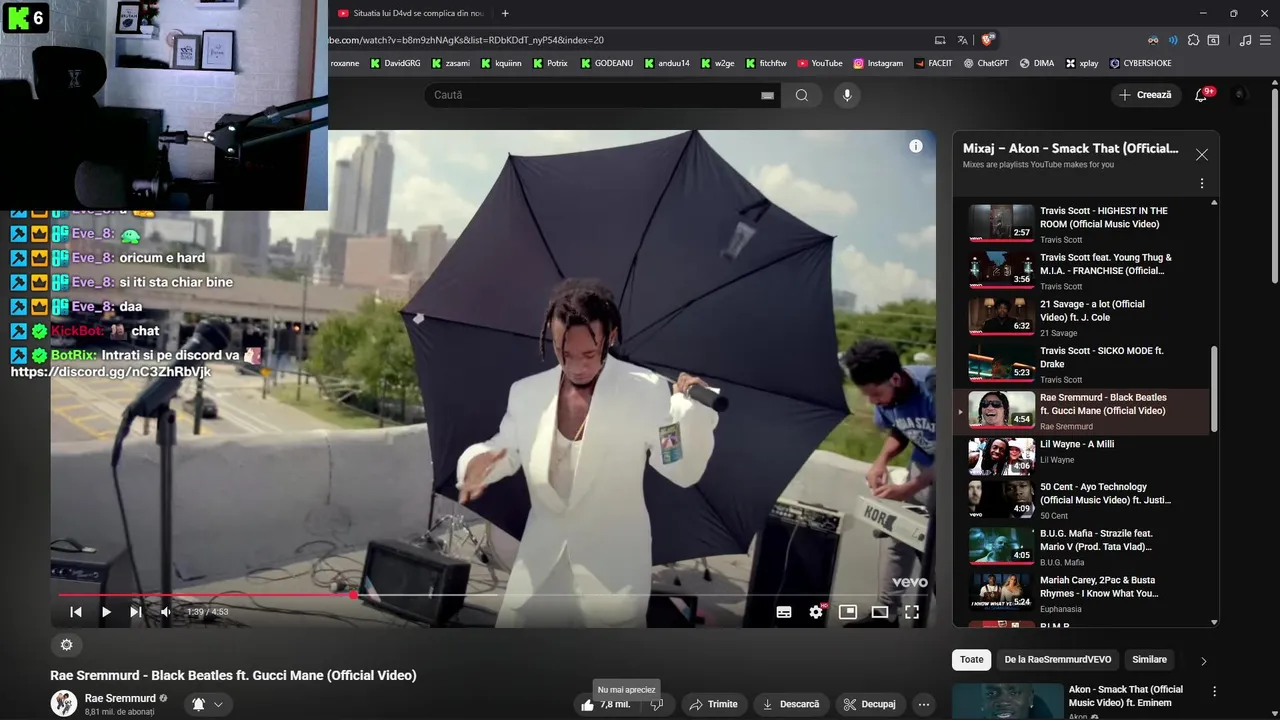This screenshot has height=720, width=1280.
Task: Open options for Akon Smack That suggestion
Action: click(x=1214, y=692)
